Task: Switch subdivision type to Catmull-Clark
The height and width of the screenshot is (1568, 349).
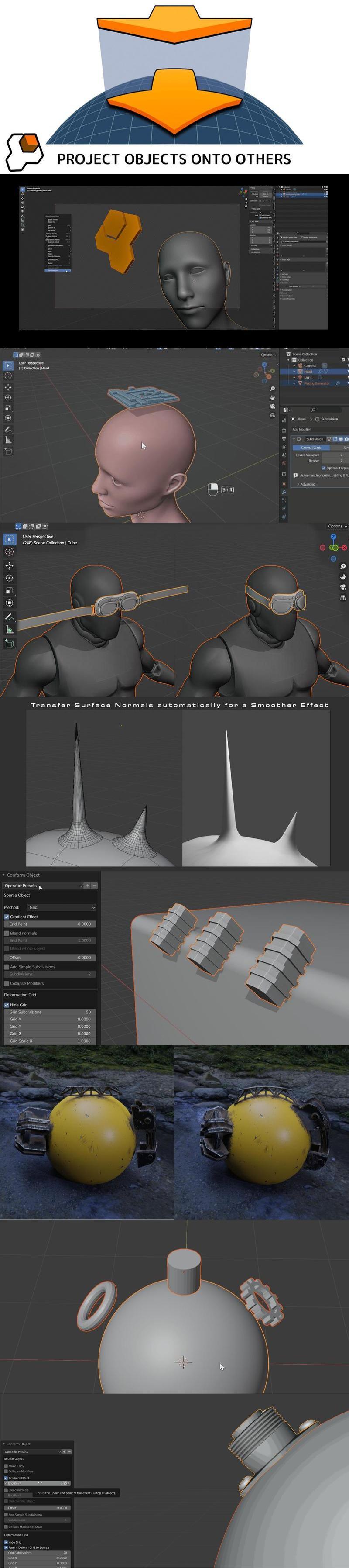Action: tap(311, 448)
